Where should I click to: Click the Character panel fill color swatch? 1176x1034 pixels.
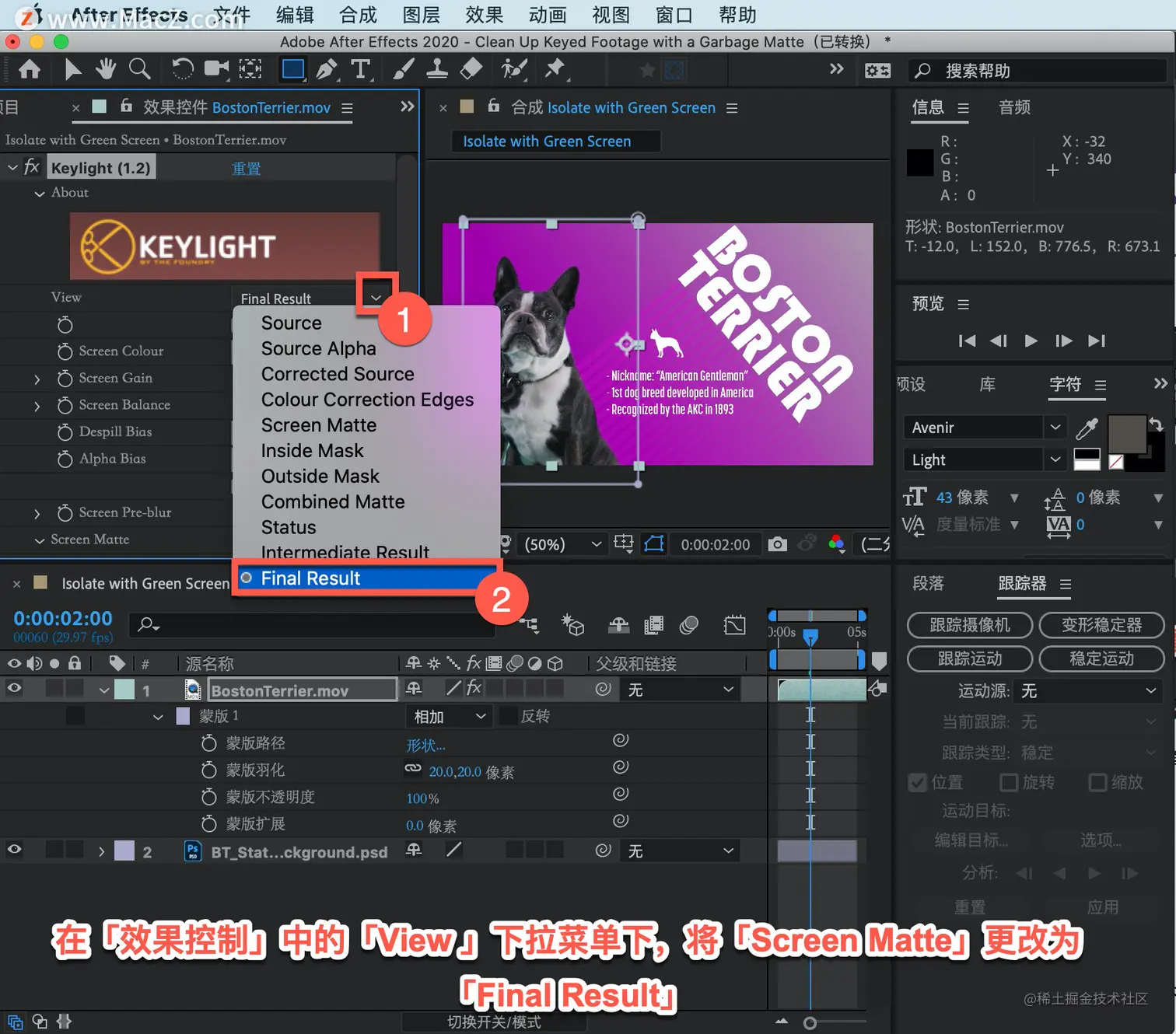pos(1126,433)
